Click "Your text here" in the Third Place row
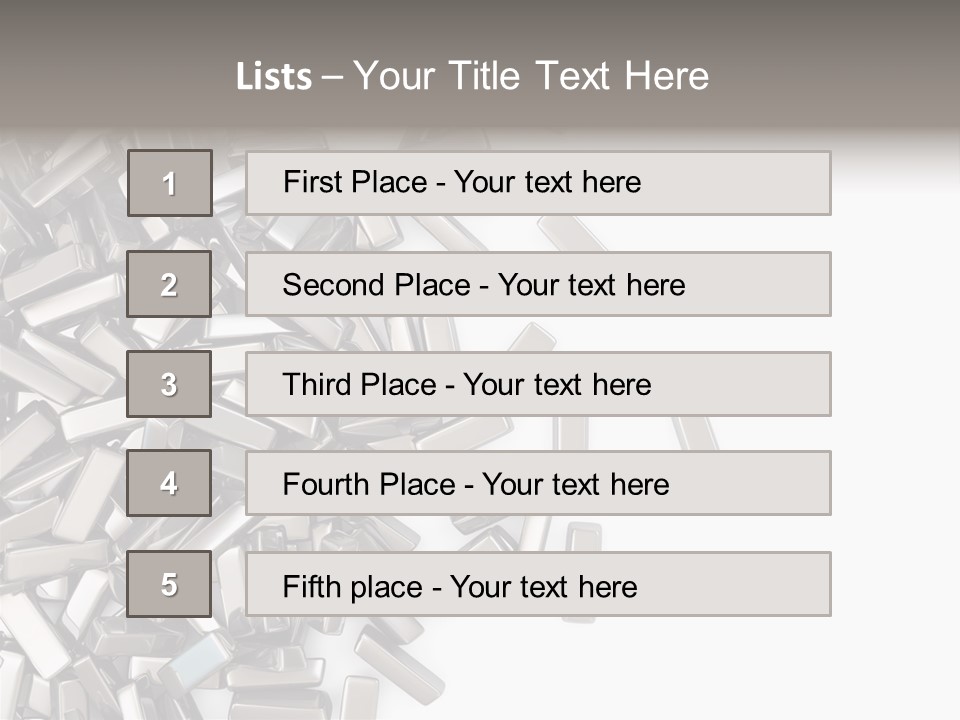960x720 pixels. [x=557, y=385]
